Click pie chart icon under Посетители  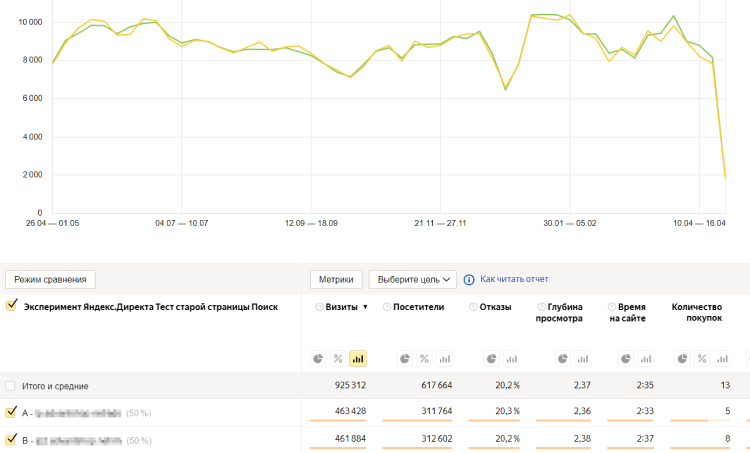(x=404, y=358)
